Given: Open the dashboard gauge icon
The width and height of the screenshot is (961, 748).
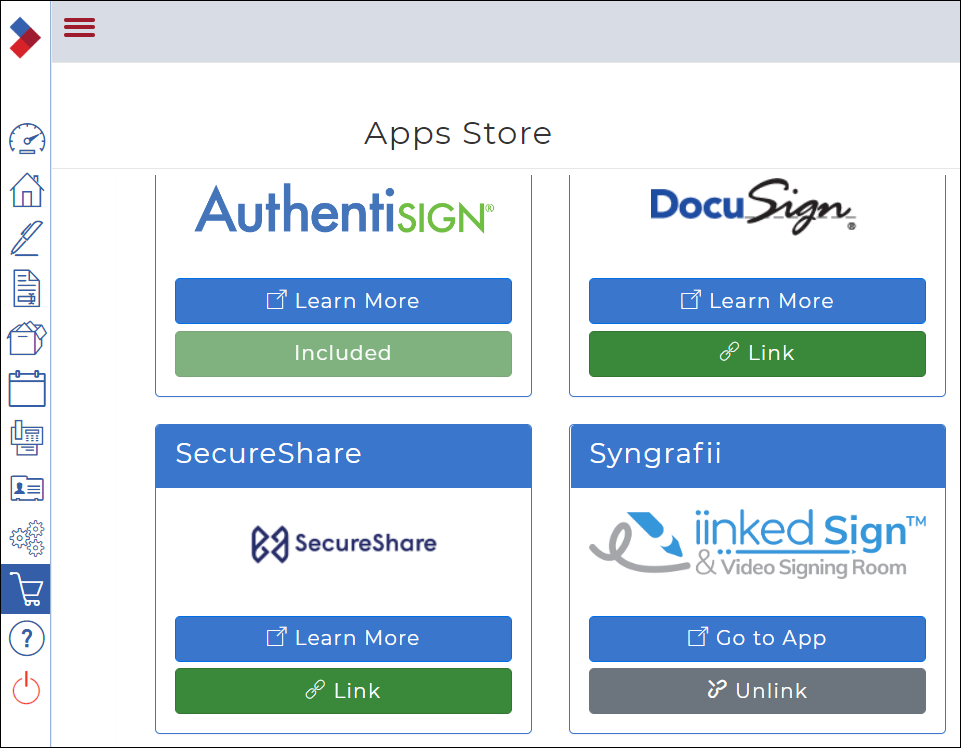Looking at the screenshot, I should [x=27, y=139].
